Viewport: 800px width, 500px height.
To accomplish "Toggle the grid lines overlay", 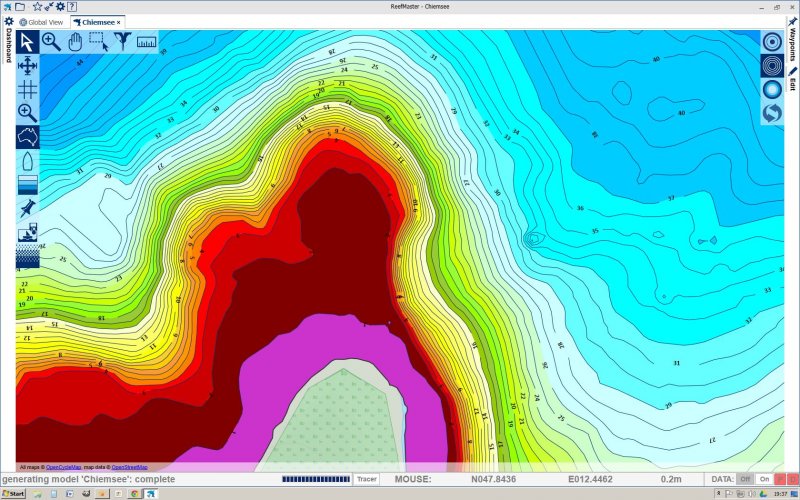I will [27, 89].
